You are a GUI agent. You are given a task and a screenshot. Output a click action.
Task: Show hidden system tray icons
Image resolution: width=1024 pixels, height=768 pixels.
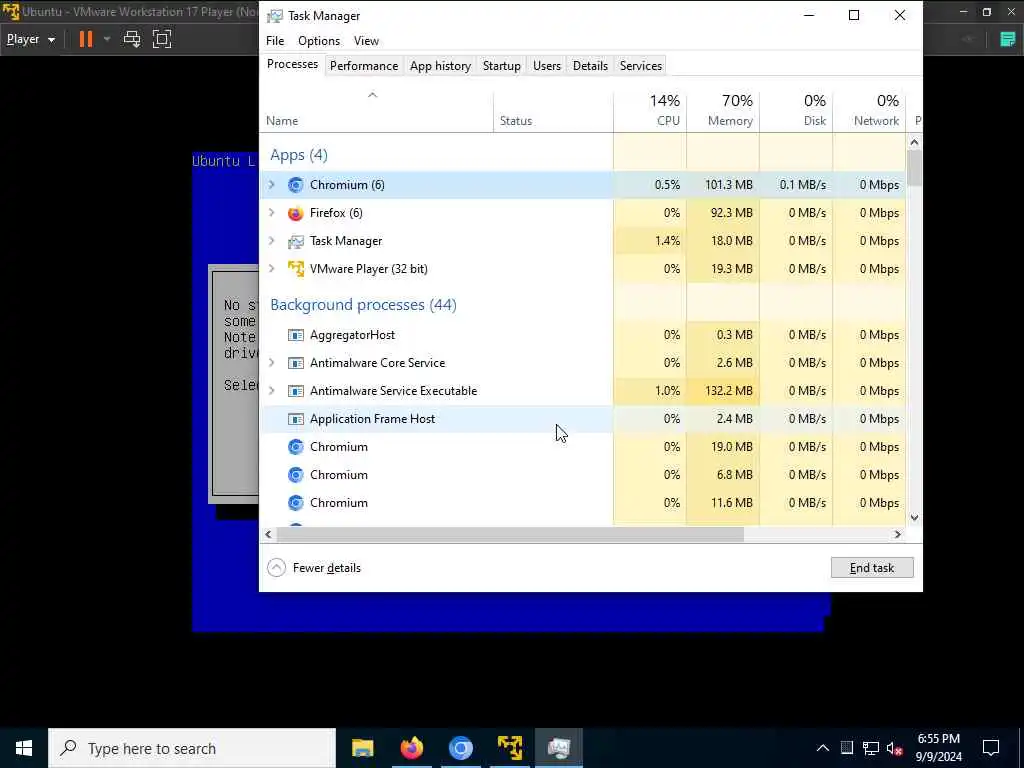823,748
